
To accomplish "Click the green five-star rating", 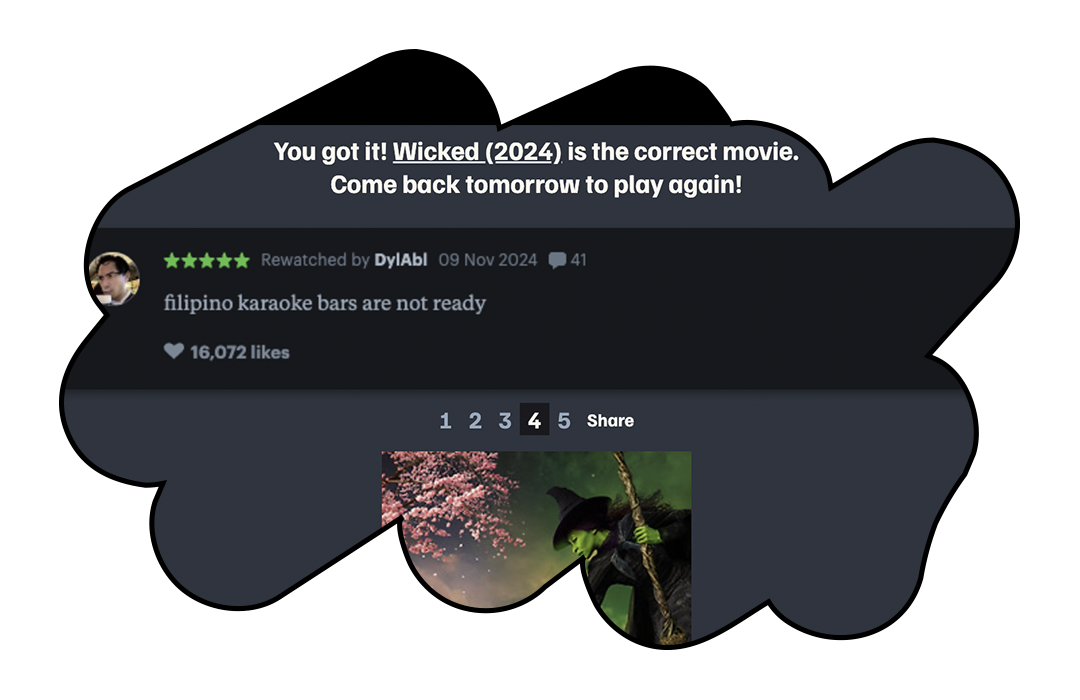I will point(207,260).
